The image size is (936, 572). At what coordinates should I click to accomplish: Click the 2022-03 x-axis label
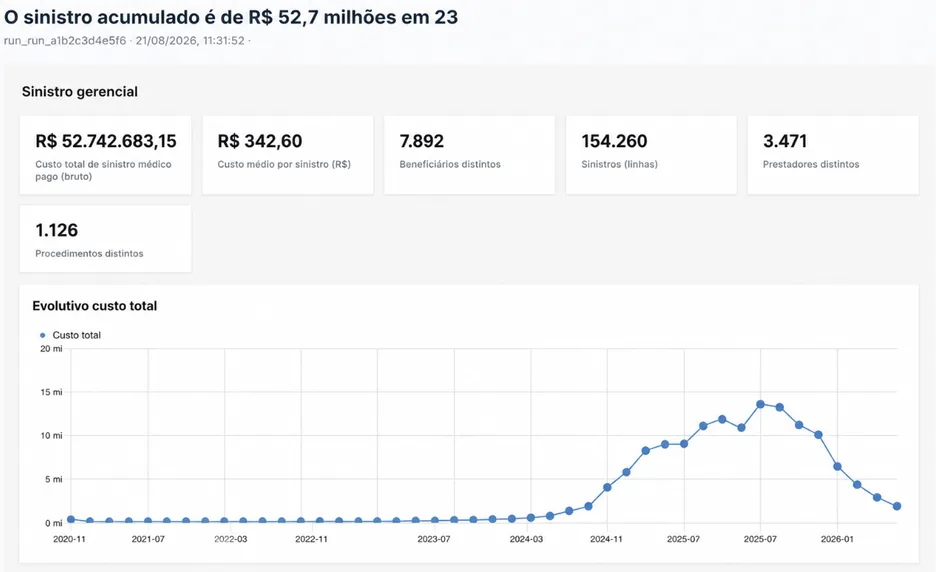point(230,539)
